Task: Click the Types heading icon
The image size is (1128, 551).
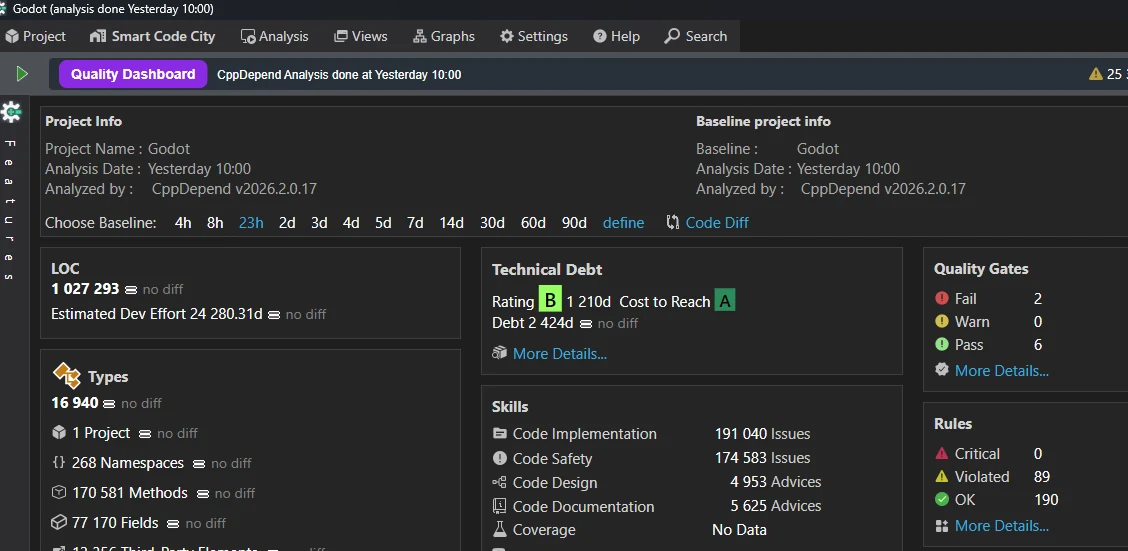Action: coord(66,375)
